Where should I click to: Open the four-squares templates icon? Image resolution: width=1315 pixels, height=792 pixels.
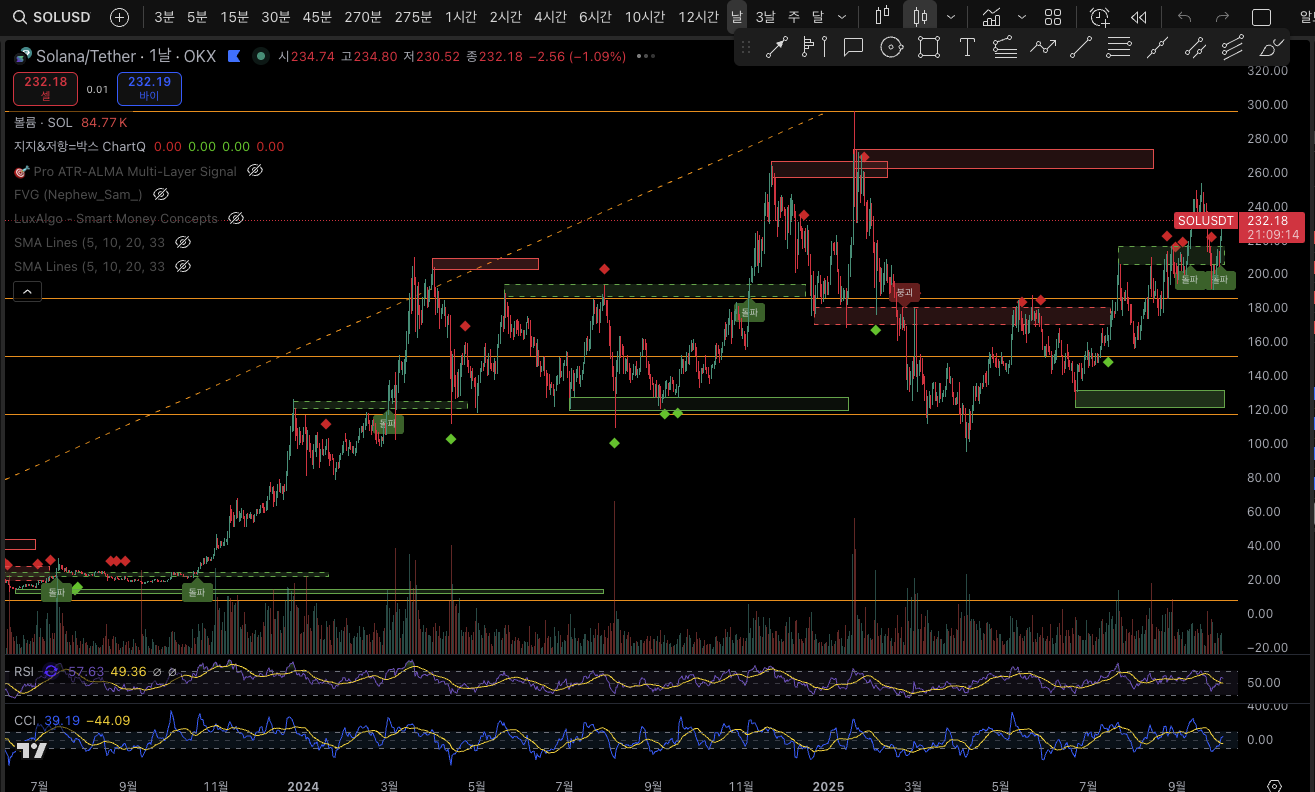click(x=1053, y=17)
